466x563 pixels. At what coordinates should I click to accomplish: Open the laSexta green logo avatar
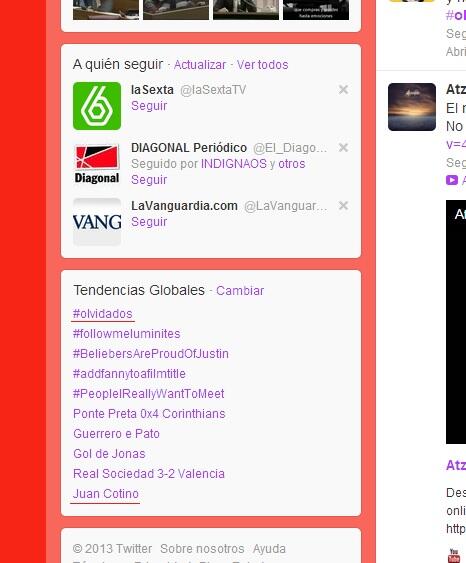point(97,106)
